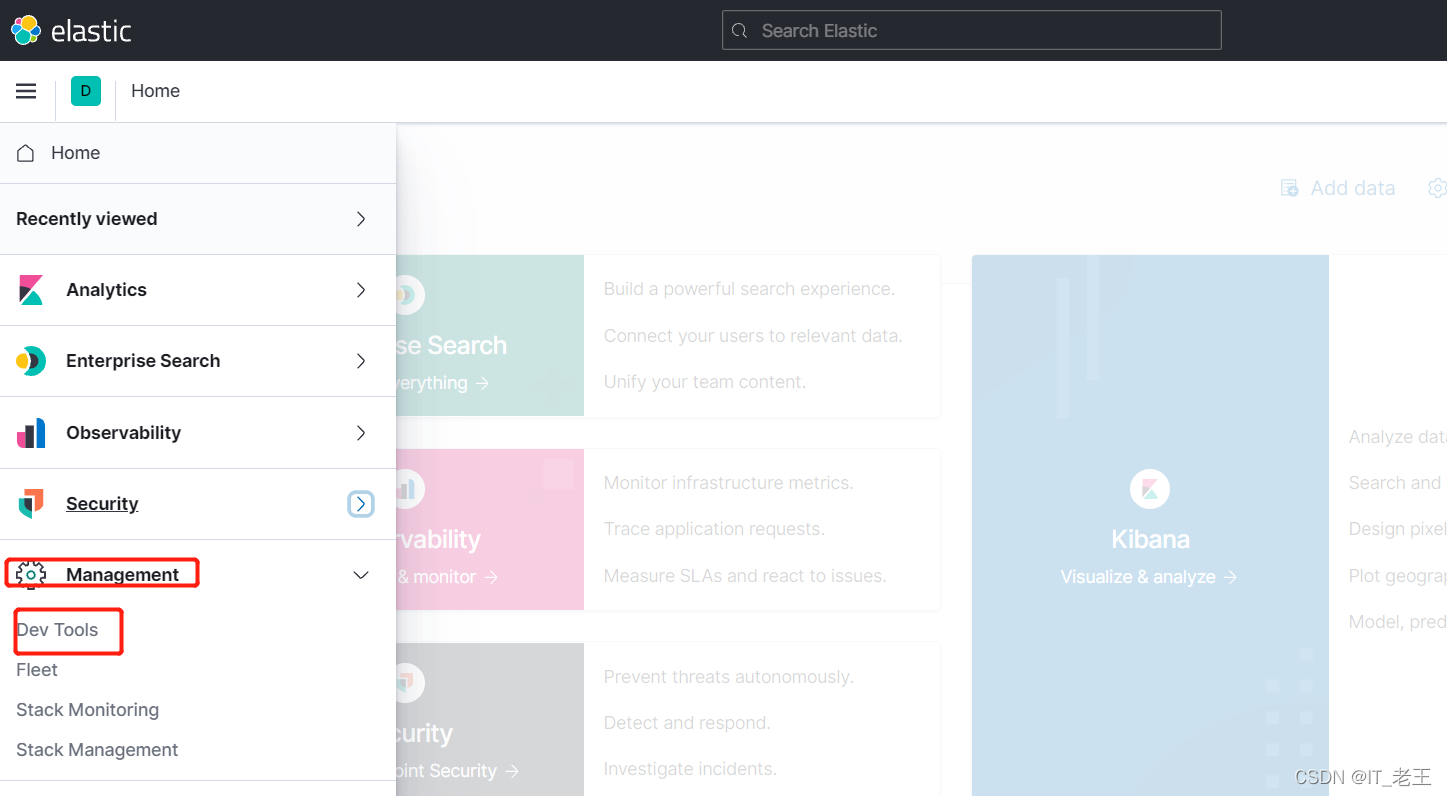This screenshot has height=796, width=1447.
Task: Open Stack Management link
Action: [x=97, y=750]
